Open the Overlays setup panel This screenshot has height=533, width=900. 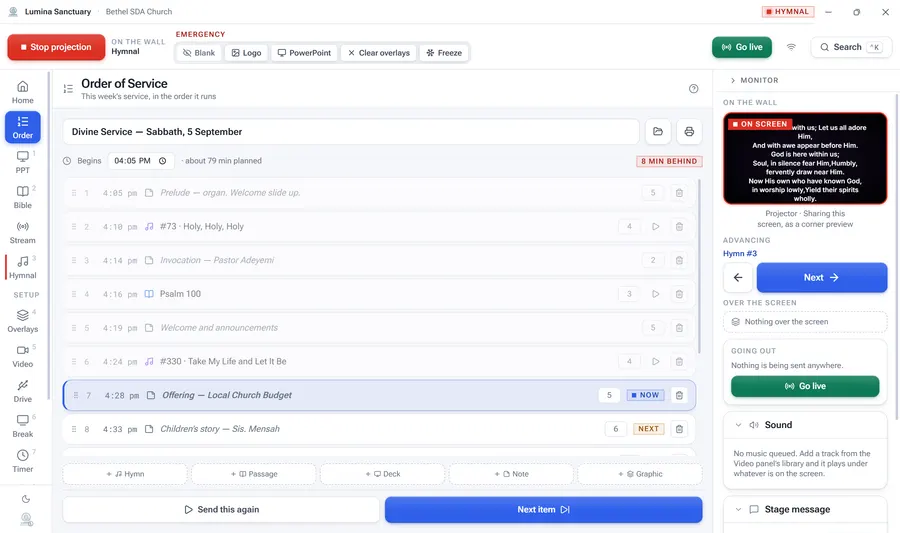point(22,321)
